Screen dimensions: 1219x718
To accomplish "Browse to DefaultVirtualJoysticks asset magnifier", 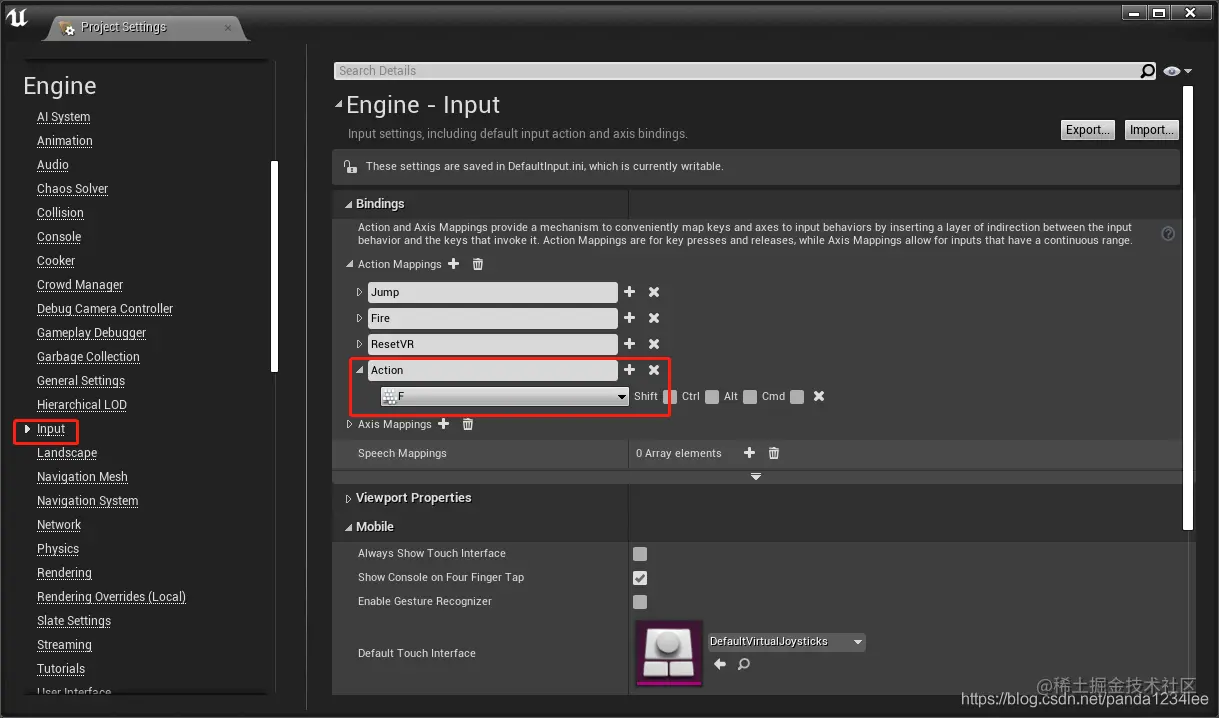I will click(x=744, y=664).
